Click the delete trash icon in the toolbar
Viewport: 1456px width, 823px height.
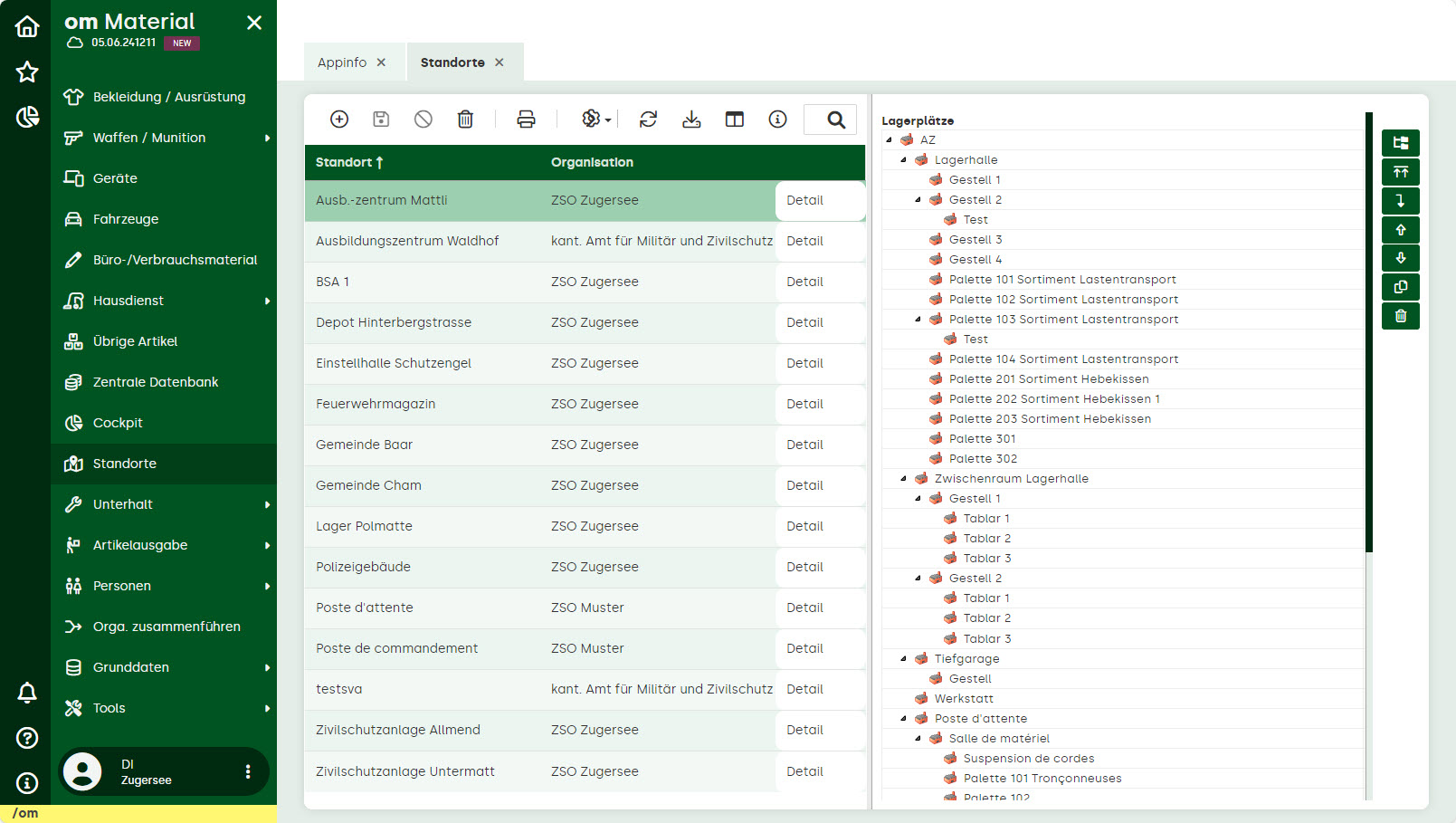pyautogui.click(x=465, y=120)
